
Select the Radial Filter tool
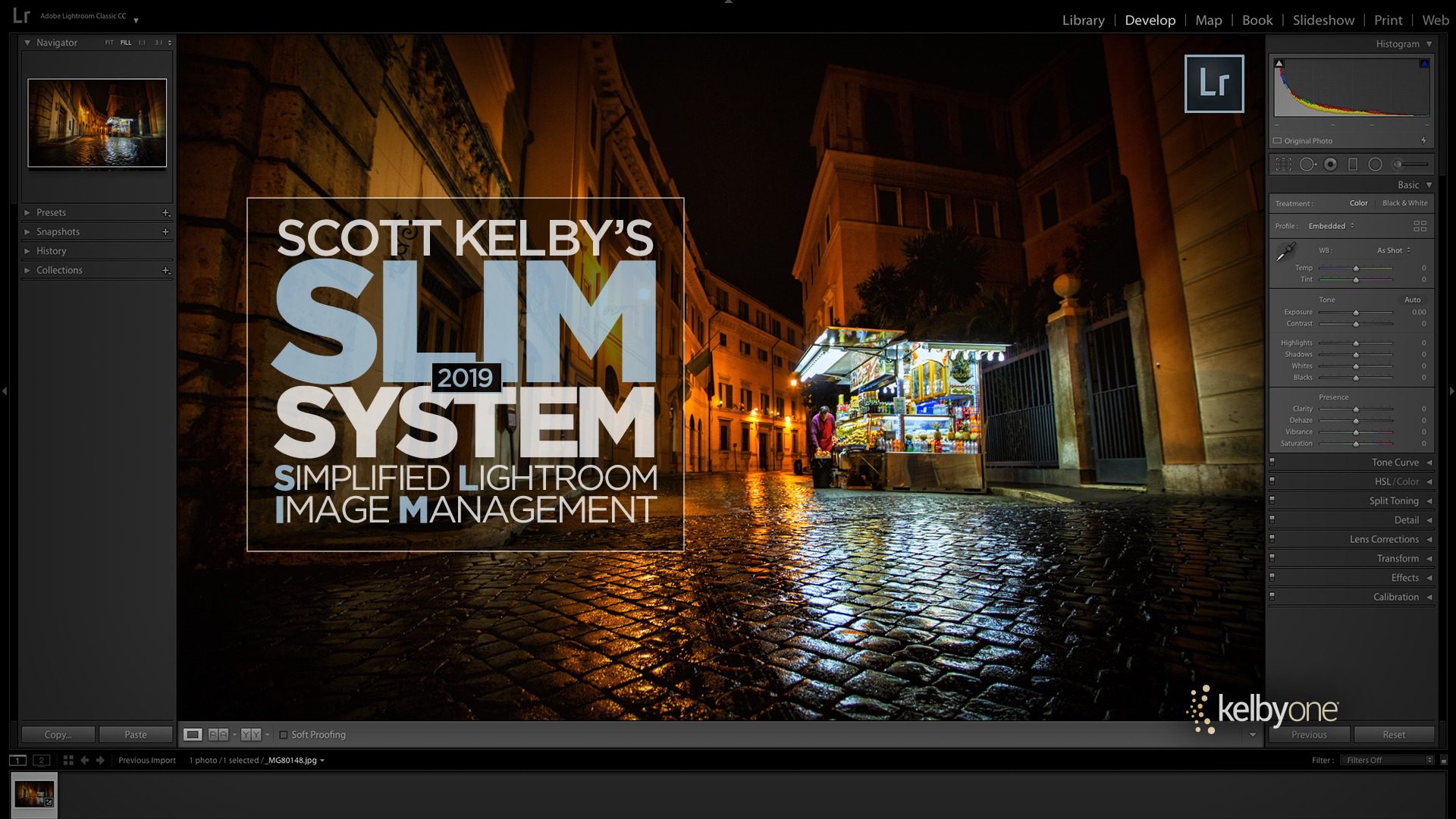point(1375,165)
